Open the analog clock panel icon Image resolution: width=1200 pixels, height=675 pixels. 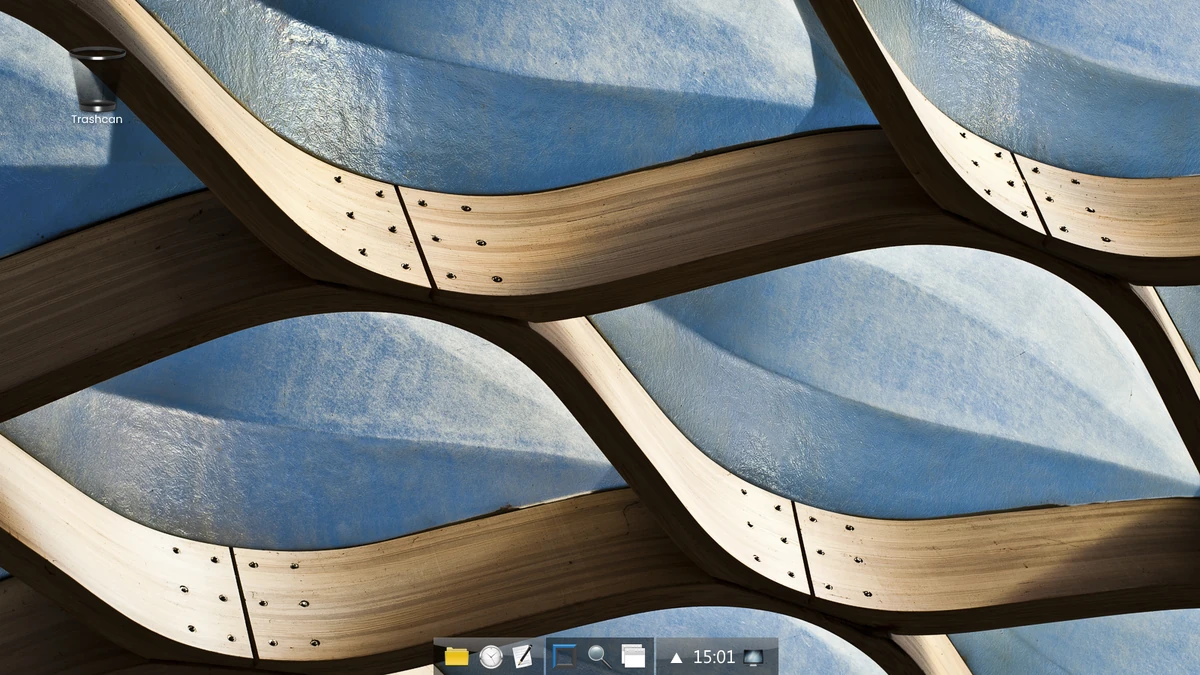[490, 657]
